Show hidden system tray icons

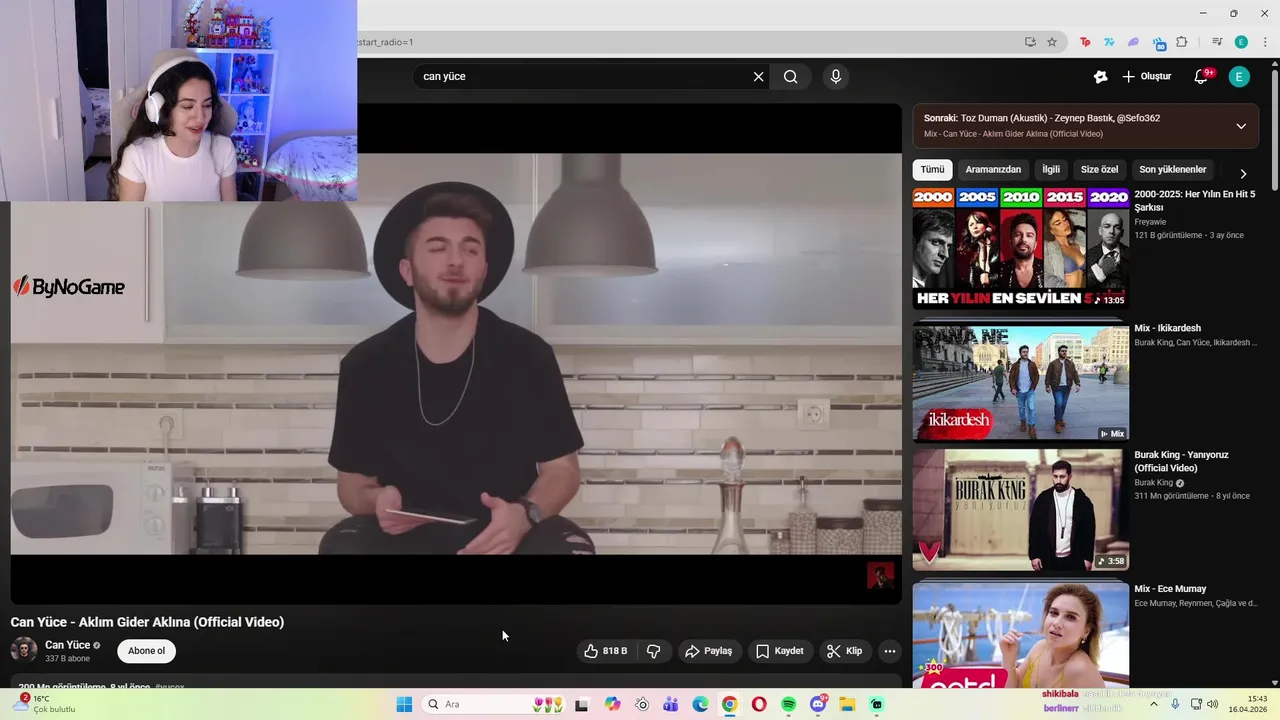tap(1154, 704)
